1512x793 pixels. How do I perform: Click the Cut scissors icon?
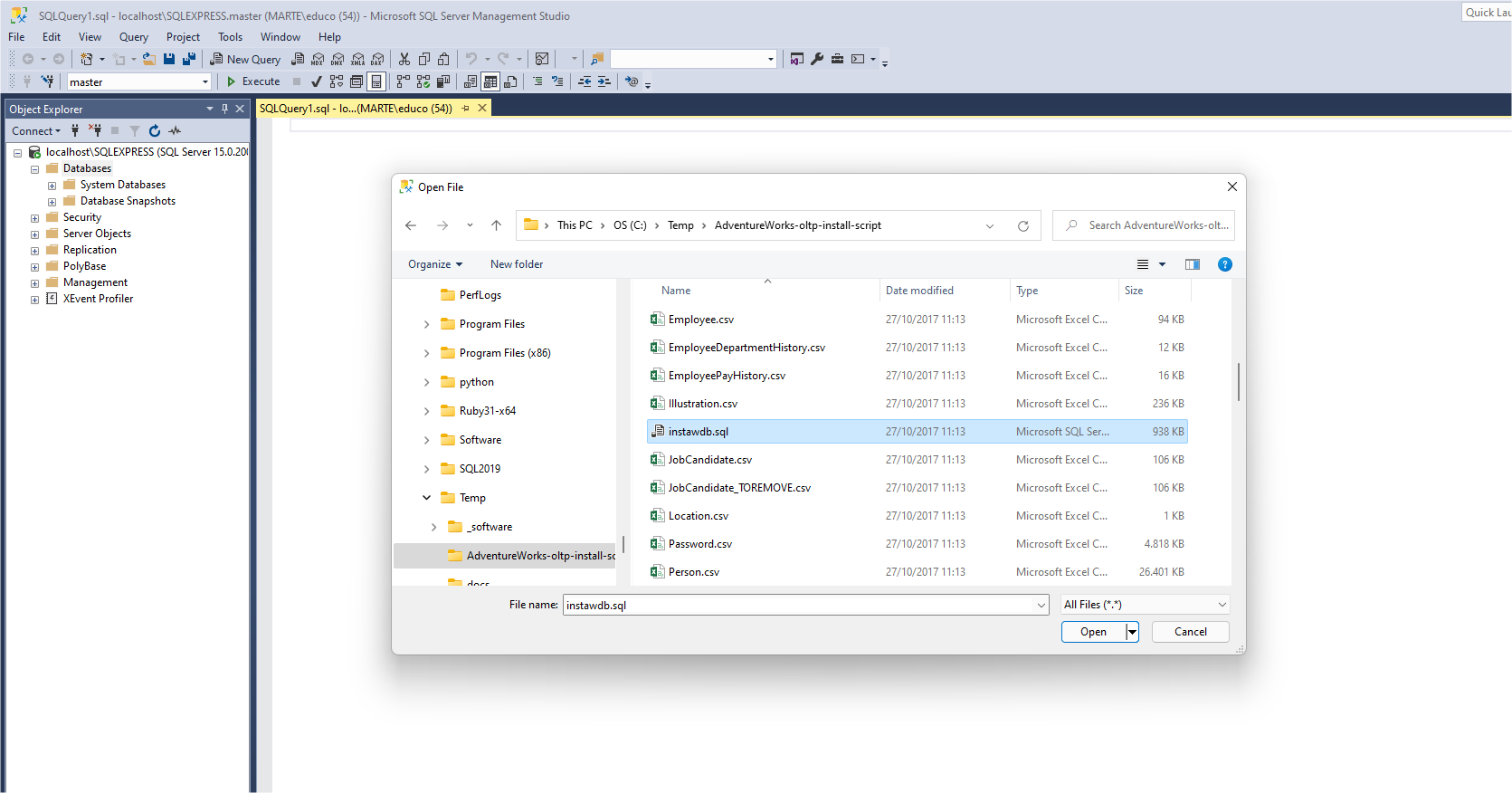click(404, 59)
